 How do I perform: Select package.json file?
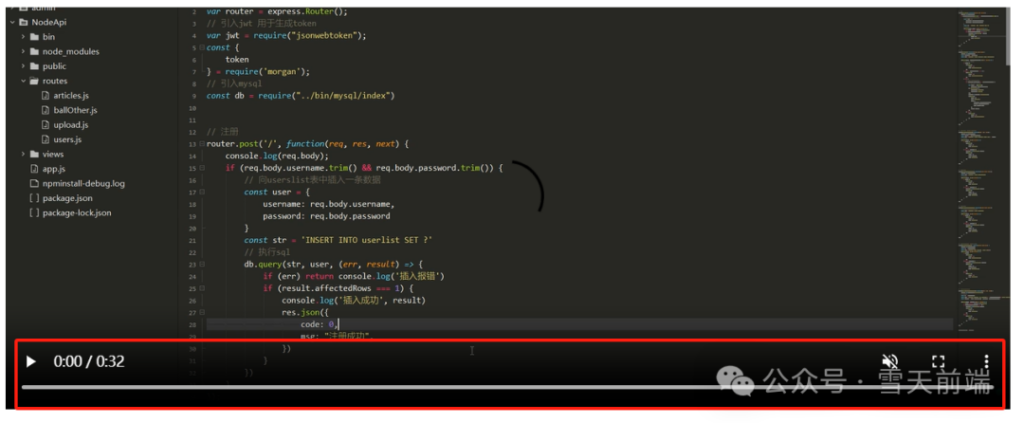point(61,198)
